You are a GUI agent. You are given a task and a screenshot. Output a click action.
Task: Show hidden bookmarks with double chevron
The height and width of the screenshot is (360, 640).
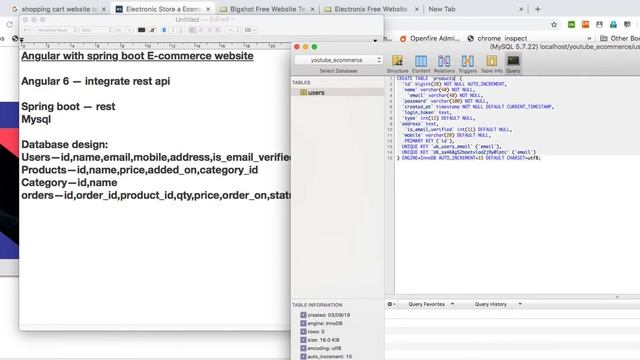[589, 38]
